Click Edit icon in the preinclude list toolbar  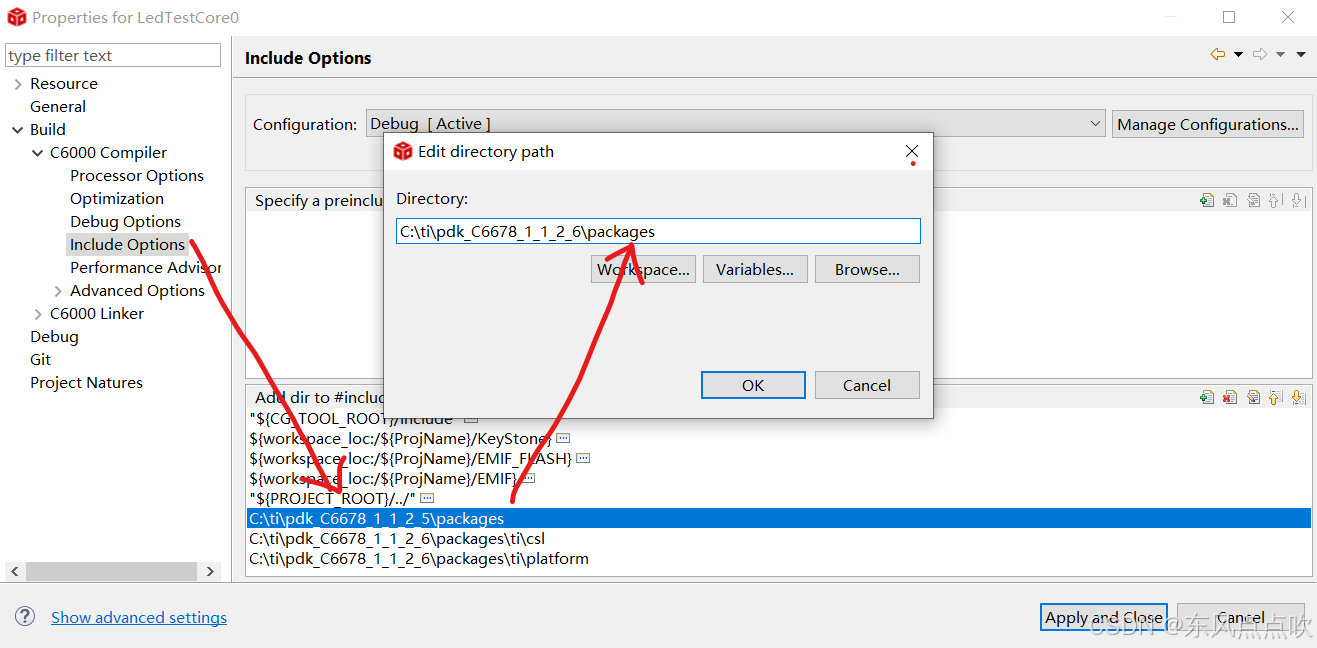[x=1253, y=200]
